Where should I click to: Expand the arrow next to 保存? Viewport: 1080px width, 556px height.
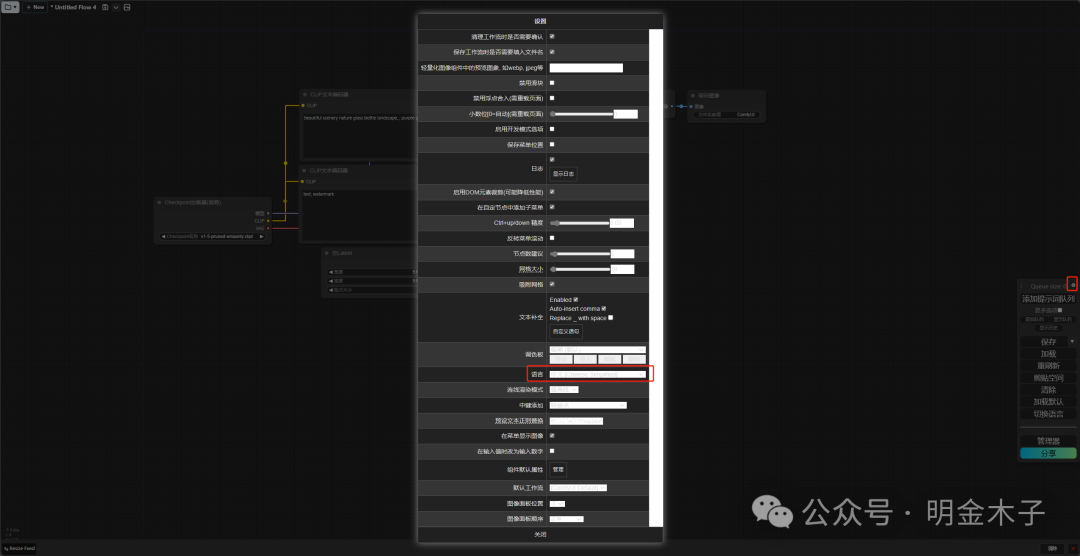tap(1072, 342)
